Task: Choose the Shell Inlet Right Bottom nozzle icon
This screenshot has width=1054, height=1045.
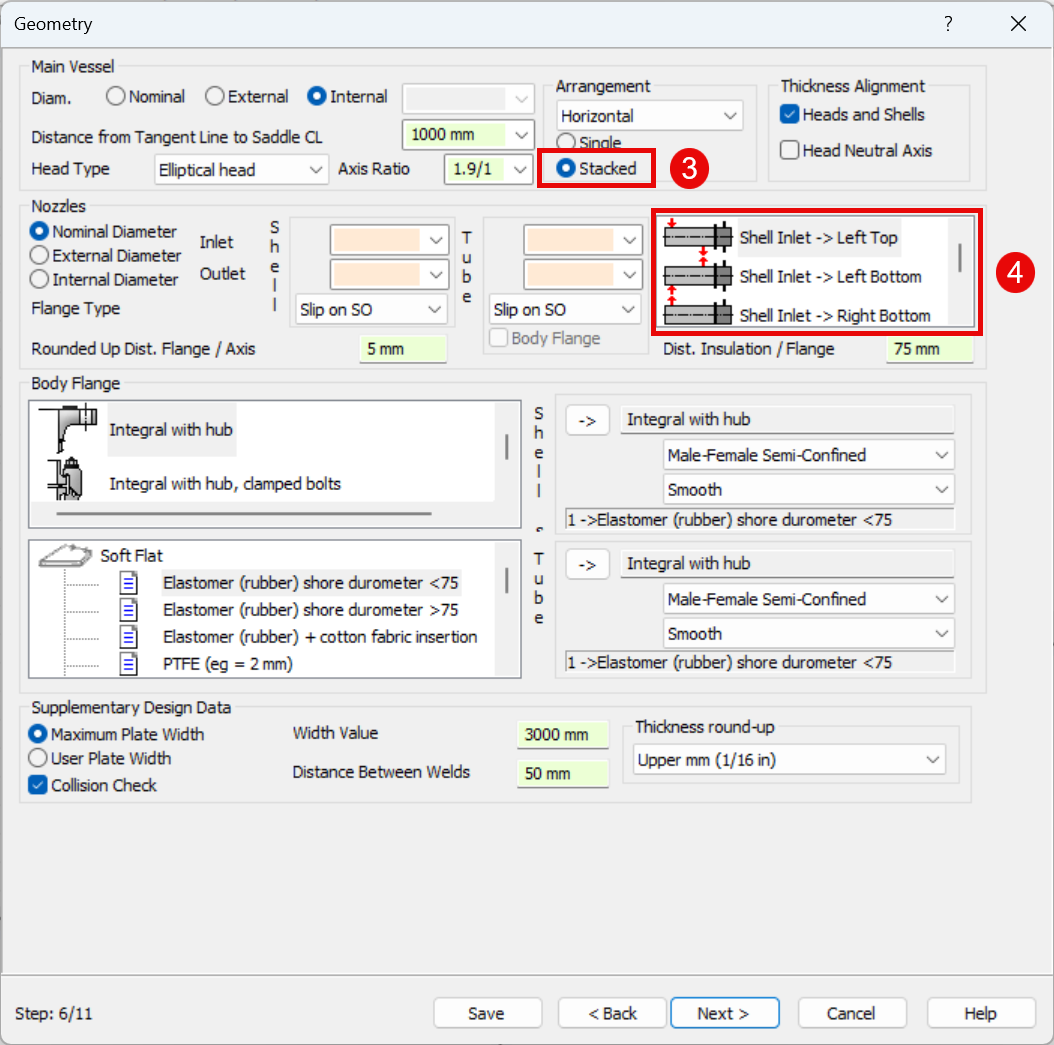Action: [698, 315]
